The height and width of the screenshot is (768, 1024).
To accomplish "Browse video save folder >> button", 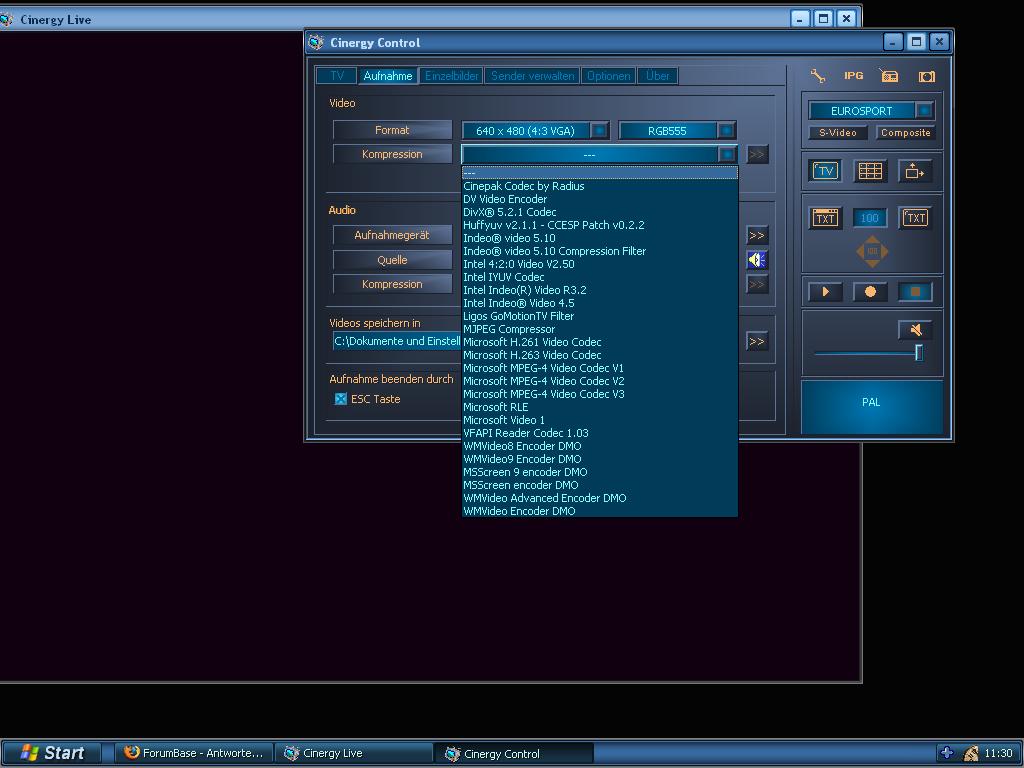I will point(757,341).
